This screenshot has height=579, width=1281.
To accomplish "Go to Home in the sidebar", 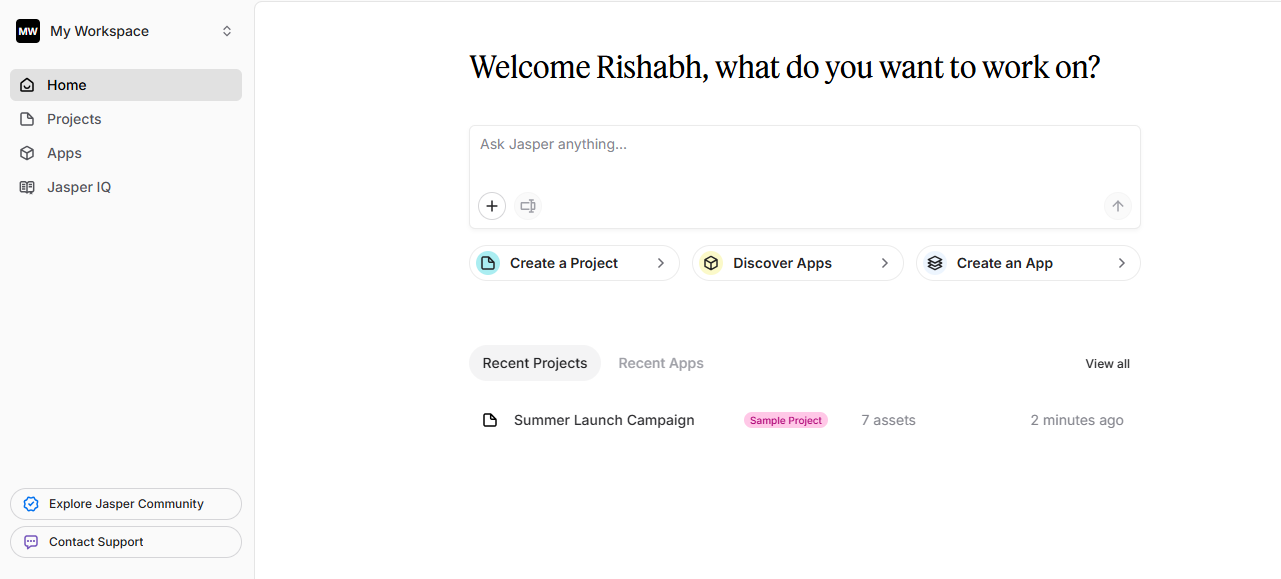I will click(66, 85).
